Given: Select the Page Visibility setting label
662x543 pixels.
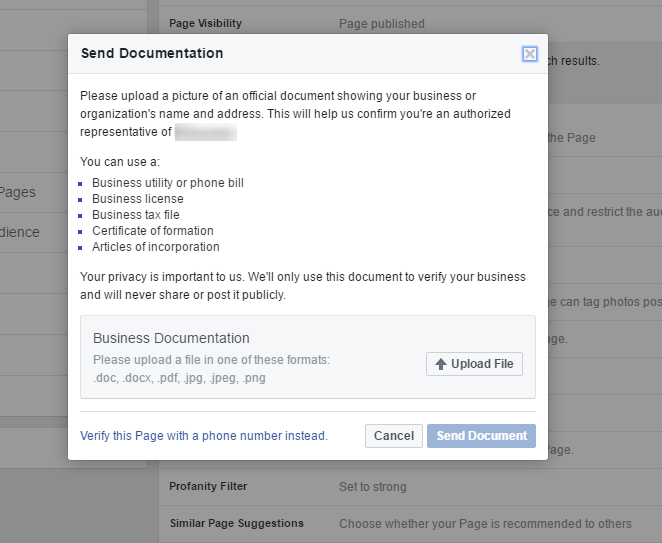Looking at the screenshot, I should pyautogui.click(x=205, y=23).
